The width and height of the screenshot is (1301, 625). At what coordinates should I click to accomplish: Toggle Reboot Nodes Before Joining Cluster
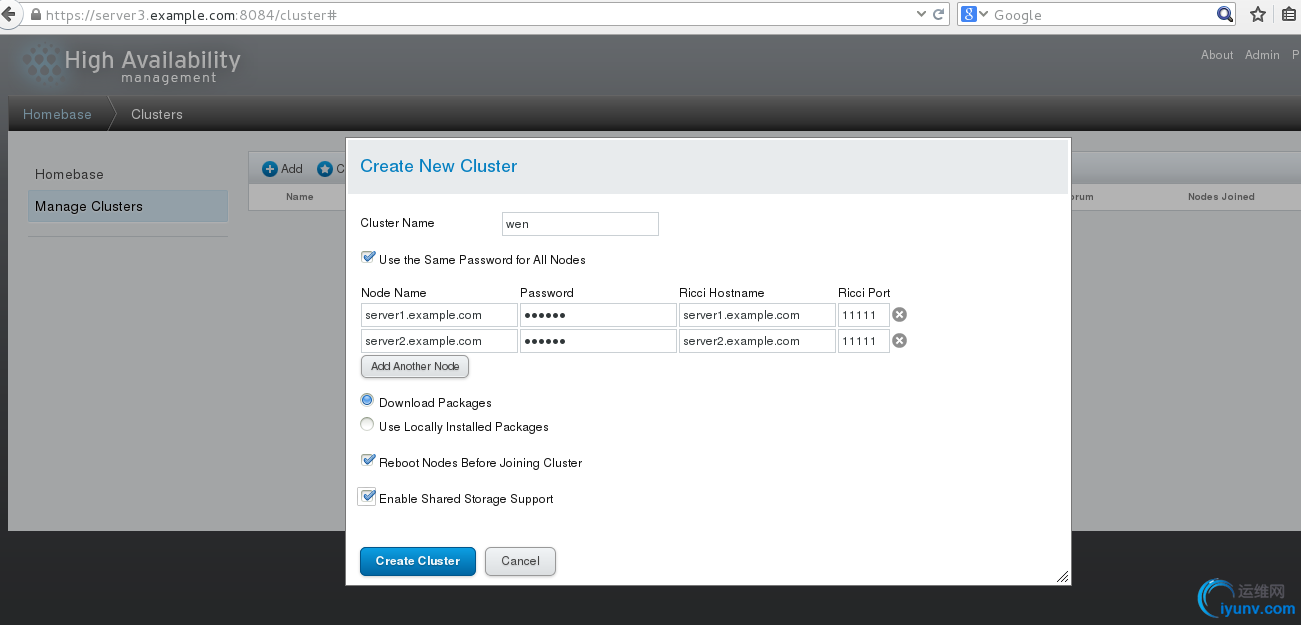pyautogui.click(x=368, y=461)
